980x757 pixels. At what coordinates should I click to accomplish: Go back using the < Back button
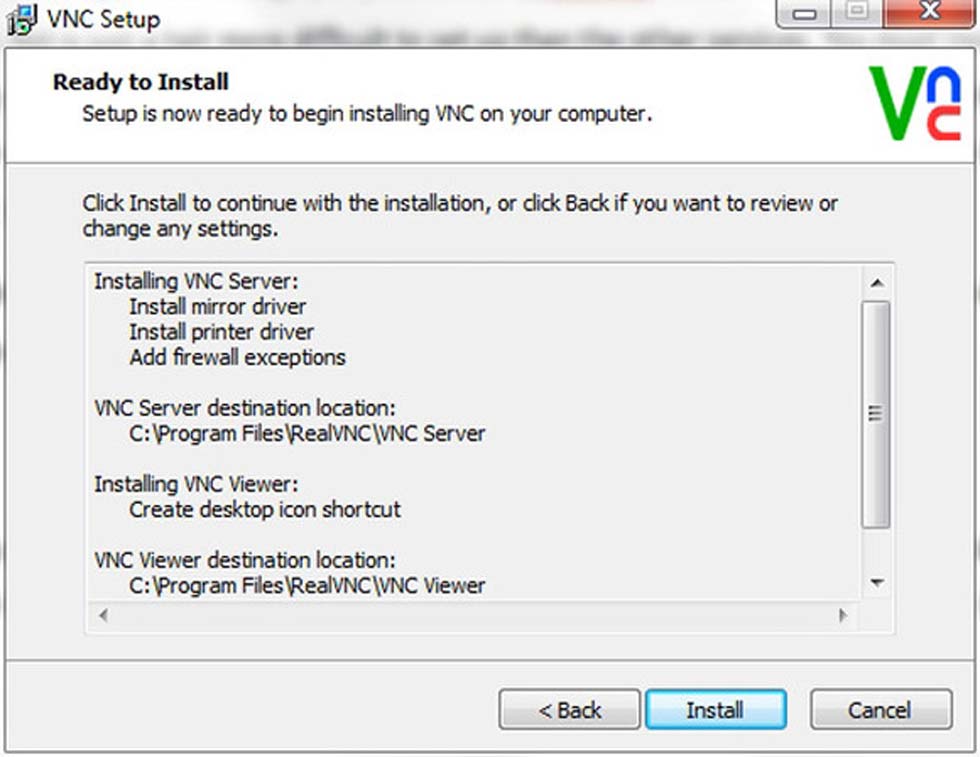pyautogui.click(x=569, y=709)
